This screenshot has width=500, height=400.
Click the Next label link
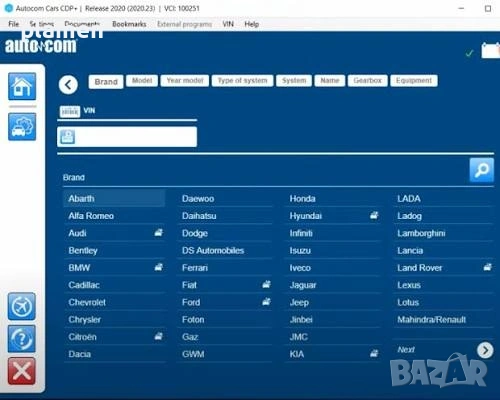[x=406, y=350]
